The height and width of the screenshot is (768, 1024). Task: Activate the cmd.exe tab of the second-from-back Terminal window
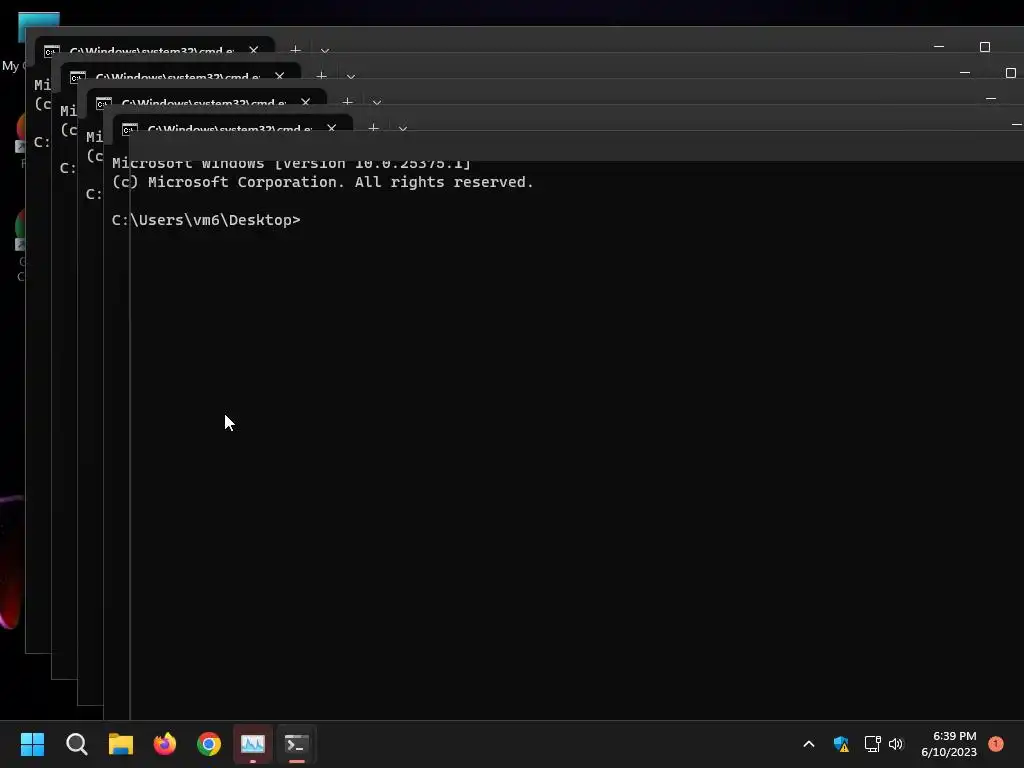(181, 71)
